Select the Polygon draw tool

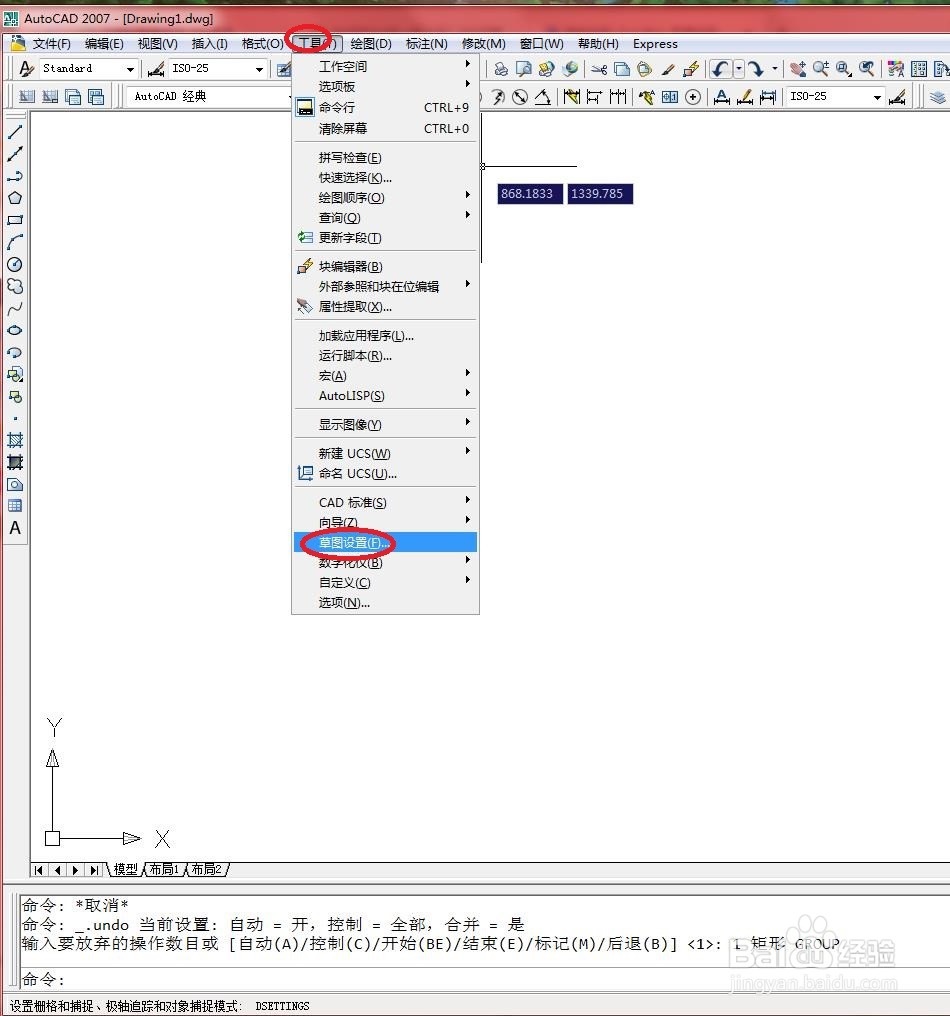(15, 198)
